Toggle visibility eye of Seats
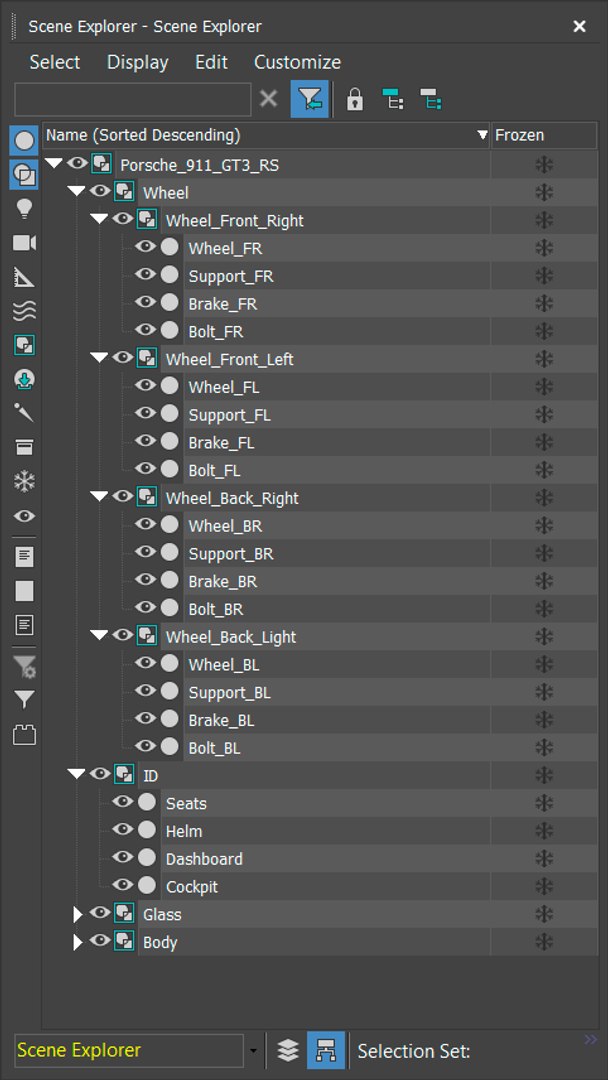 coord(123,802)
